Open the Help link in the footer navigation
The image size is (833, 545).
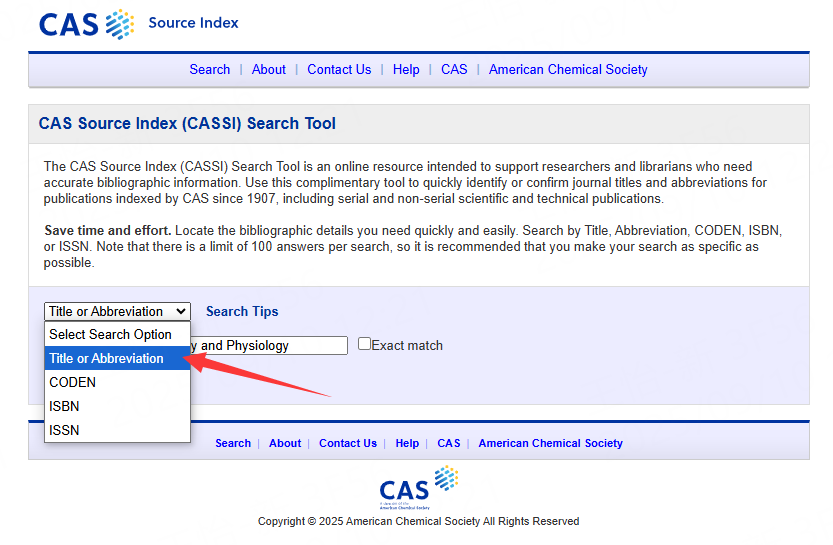coord(407,443)
